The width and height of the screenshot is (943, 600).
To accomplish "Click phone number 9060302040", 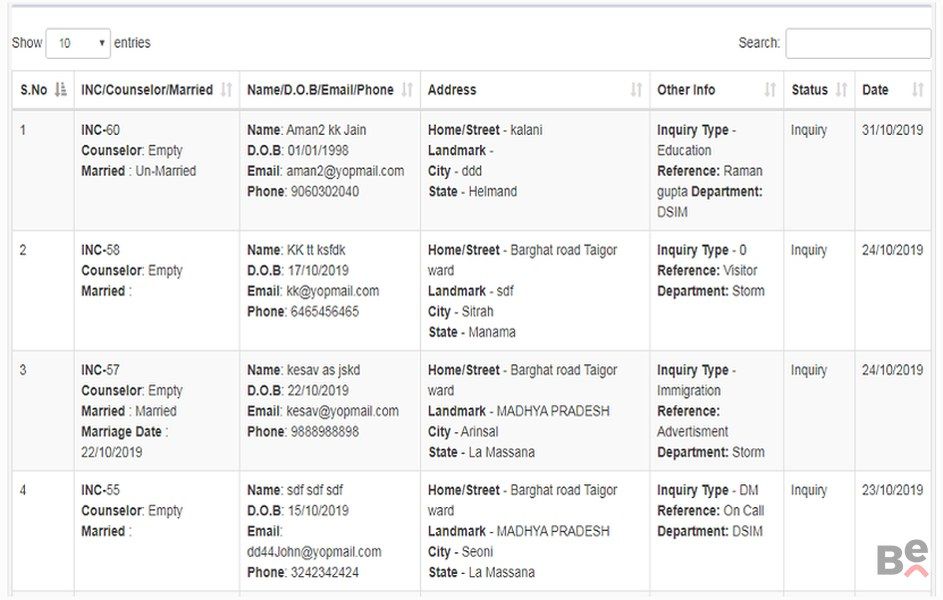I will (x=324, y=191).
